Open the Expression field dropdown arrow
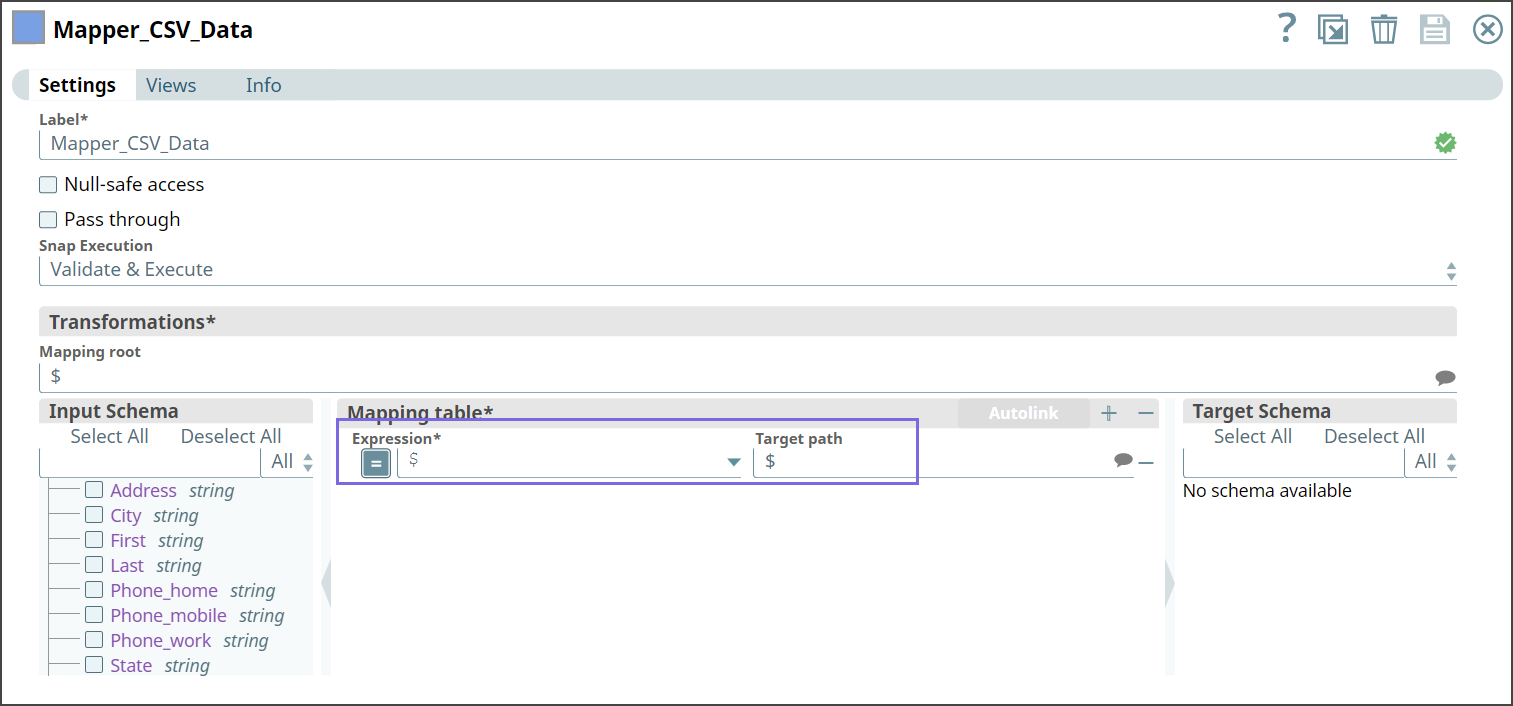1513x706 pixels. point(733,461)
